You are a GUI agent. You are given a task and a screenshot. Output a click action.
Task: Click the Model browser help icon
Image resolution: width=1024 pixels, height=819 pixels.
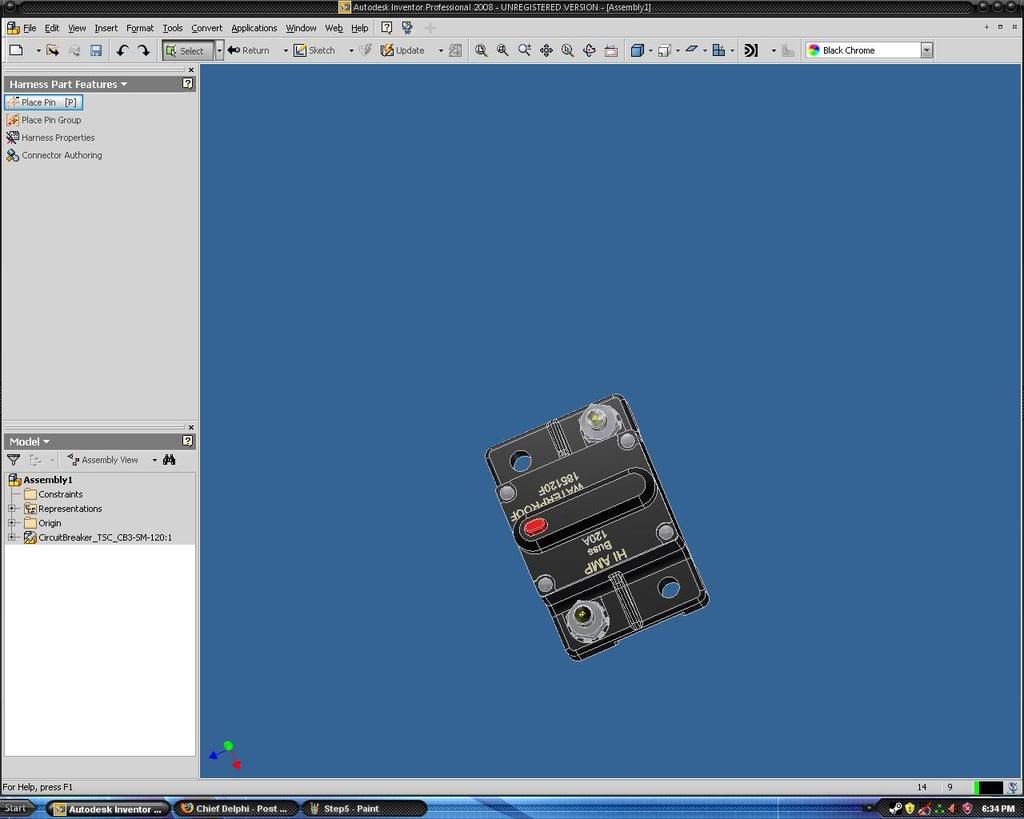[187, 441]
